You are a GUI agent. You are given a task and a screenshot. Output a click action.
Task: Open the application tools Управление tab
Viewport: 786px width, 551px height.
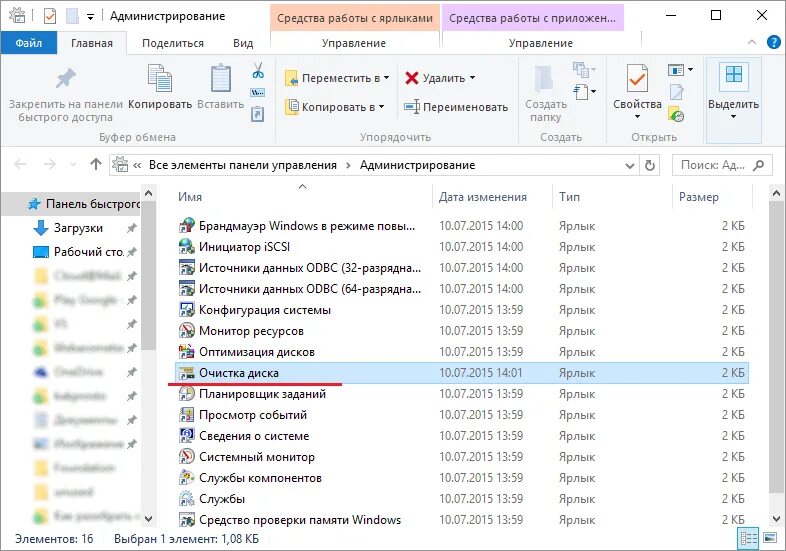(x=541, y=43)
